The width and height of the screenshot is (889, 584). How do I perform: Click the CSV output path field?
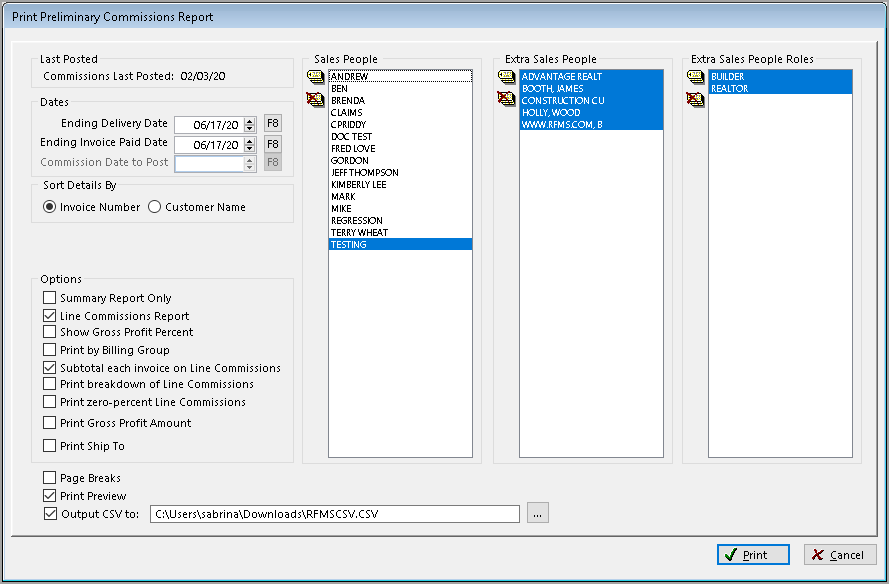pos(335,514)
